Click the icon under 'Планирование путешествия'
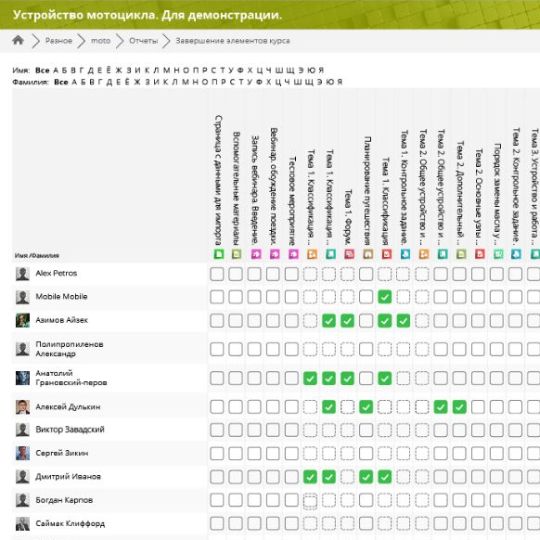This screenshot has height=540, width=540. (x=368, y=254)
